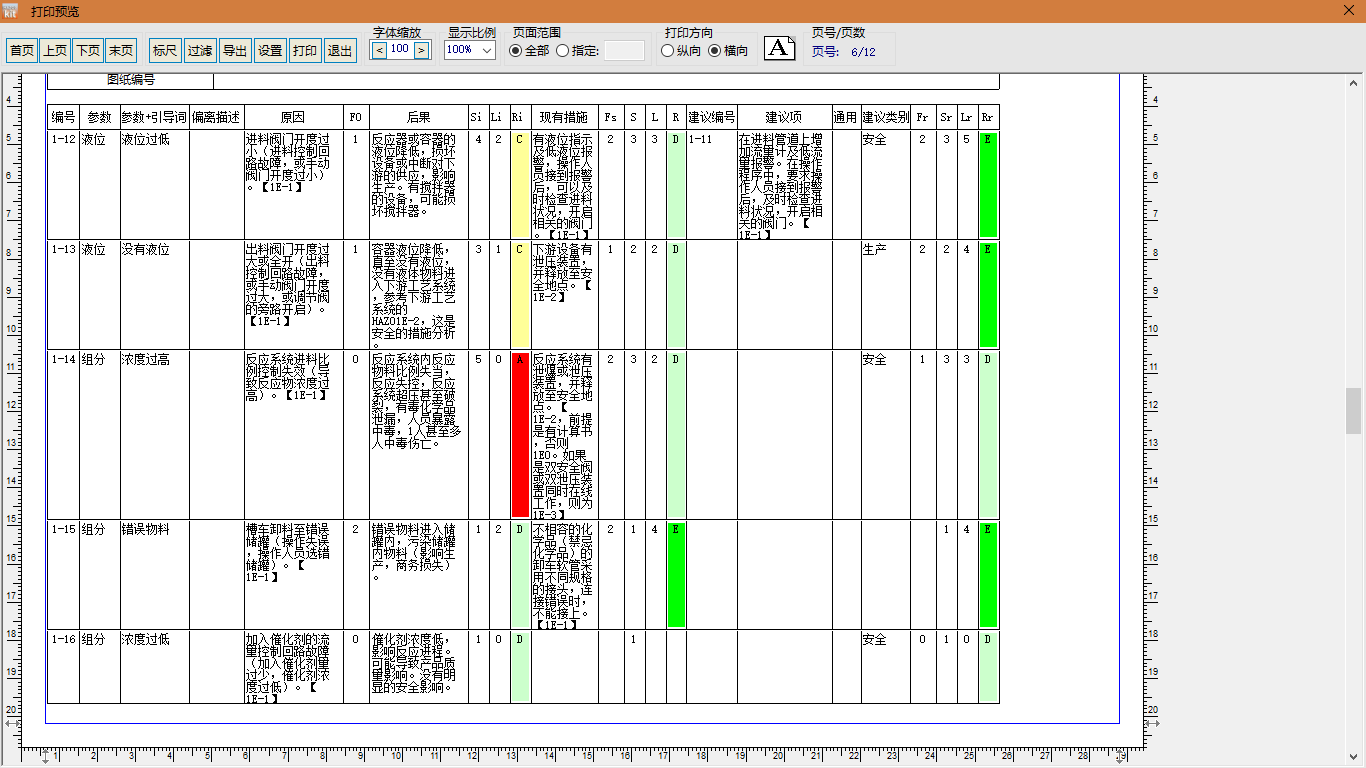Image resolution: width=1366 pixels, height=768 pixels.
Task: Toggle the ruler with 标尺 button
Action: (x=165, y=50)
